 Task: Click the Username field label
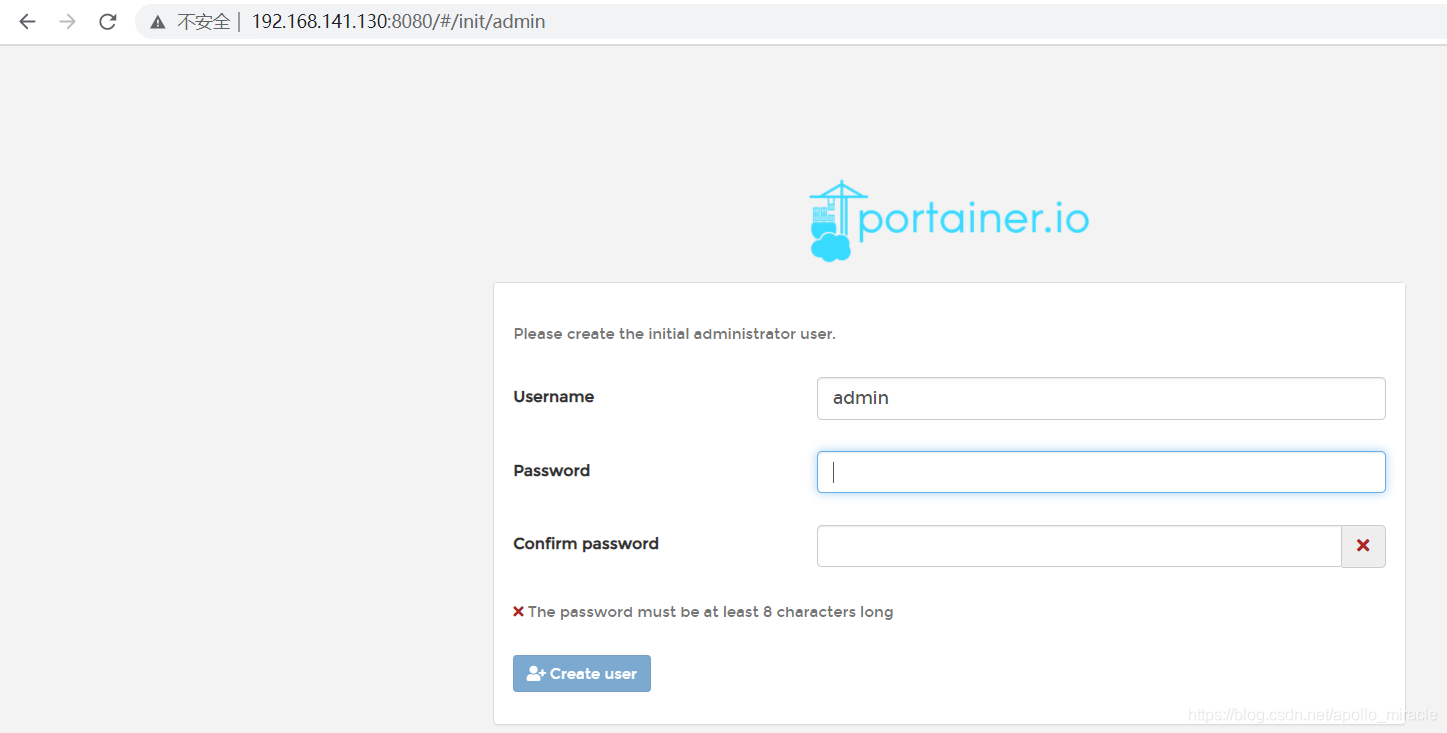[x=553, y=397]
